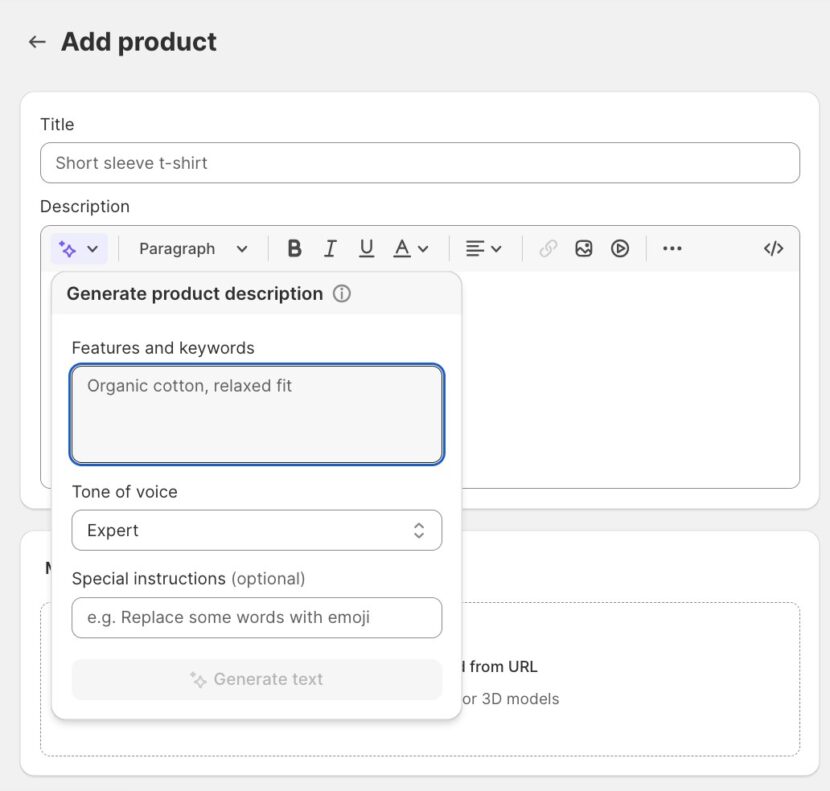This screenshot has width=830, height=791.
Task: Underline text using the toolbar icon
Action: tap(365, 248)
